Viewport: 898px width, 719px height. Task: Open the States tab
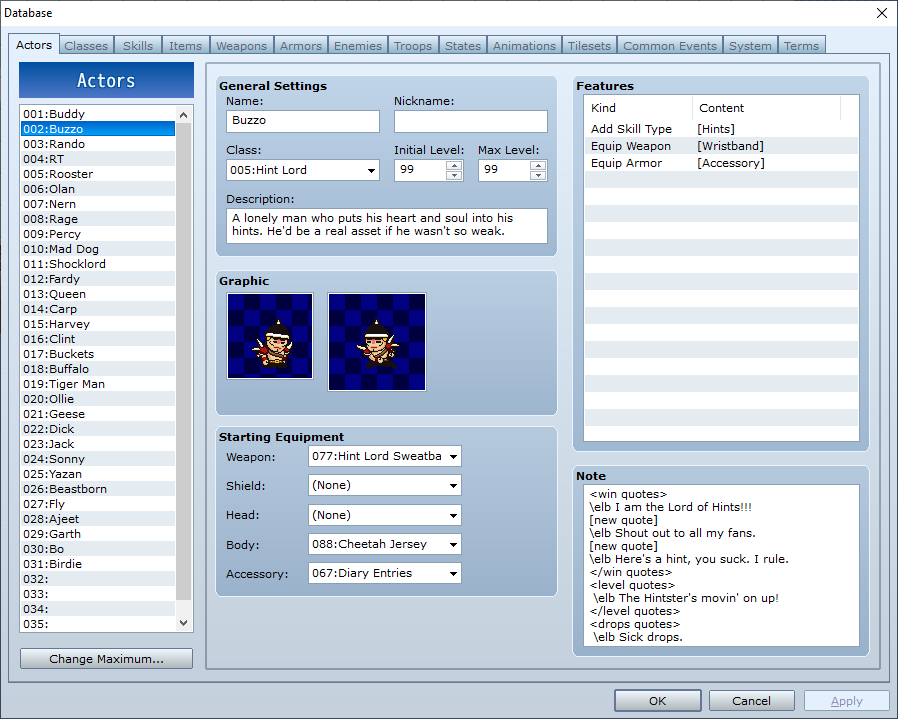point(463,46)
